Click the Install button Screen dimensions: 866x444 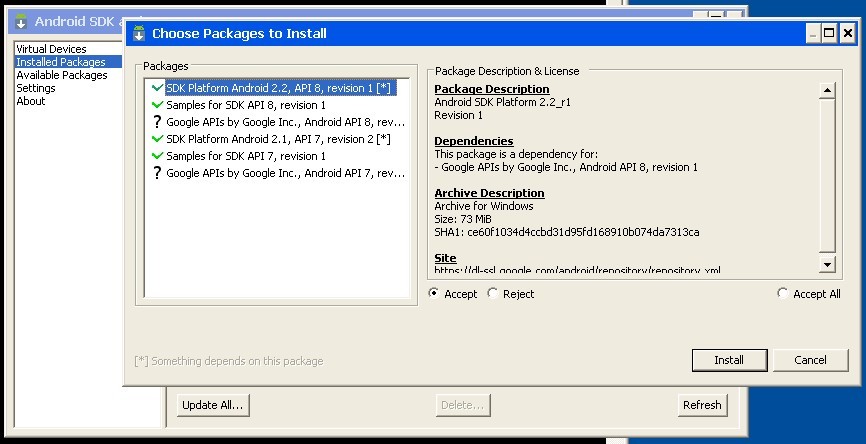point(729,360)
